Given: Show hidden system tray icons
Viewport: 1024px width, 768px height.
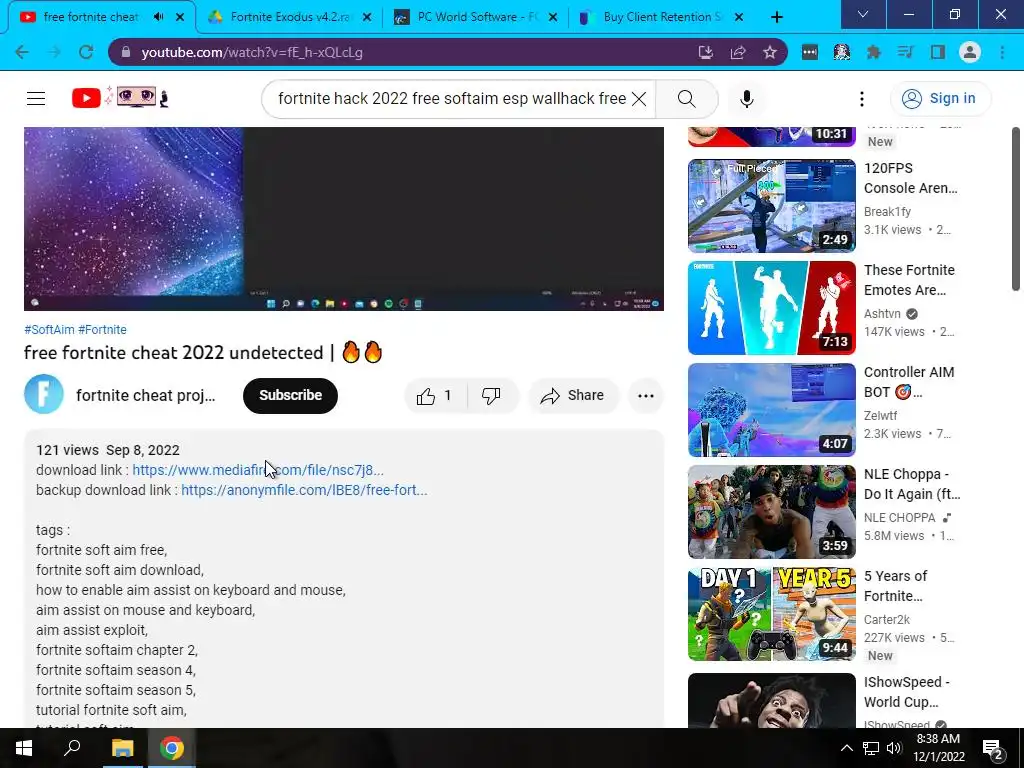Looking at the screenshot, I should pos(846,748).
